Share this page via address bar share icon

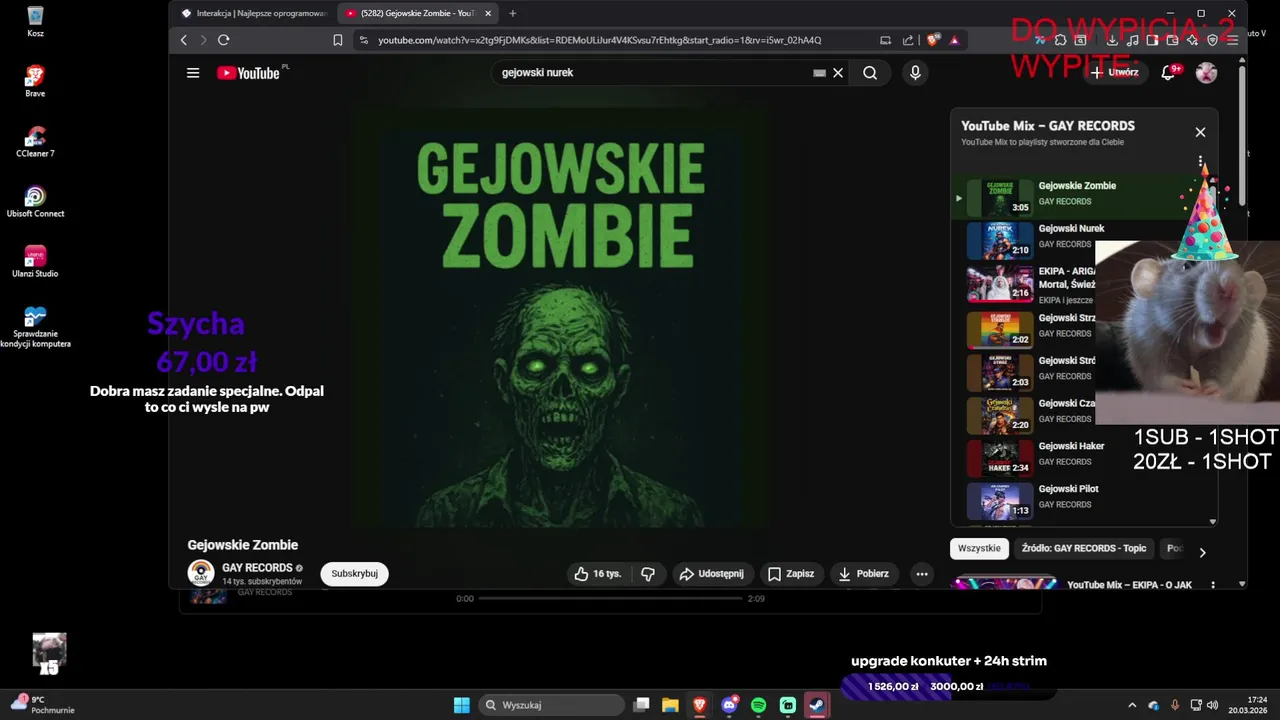point(908,40)
